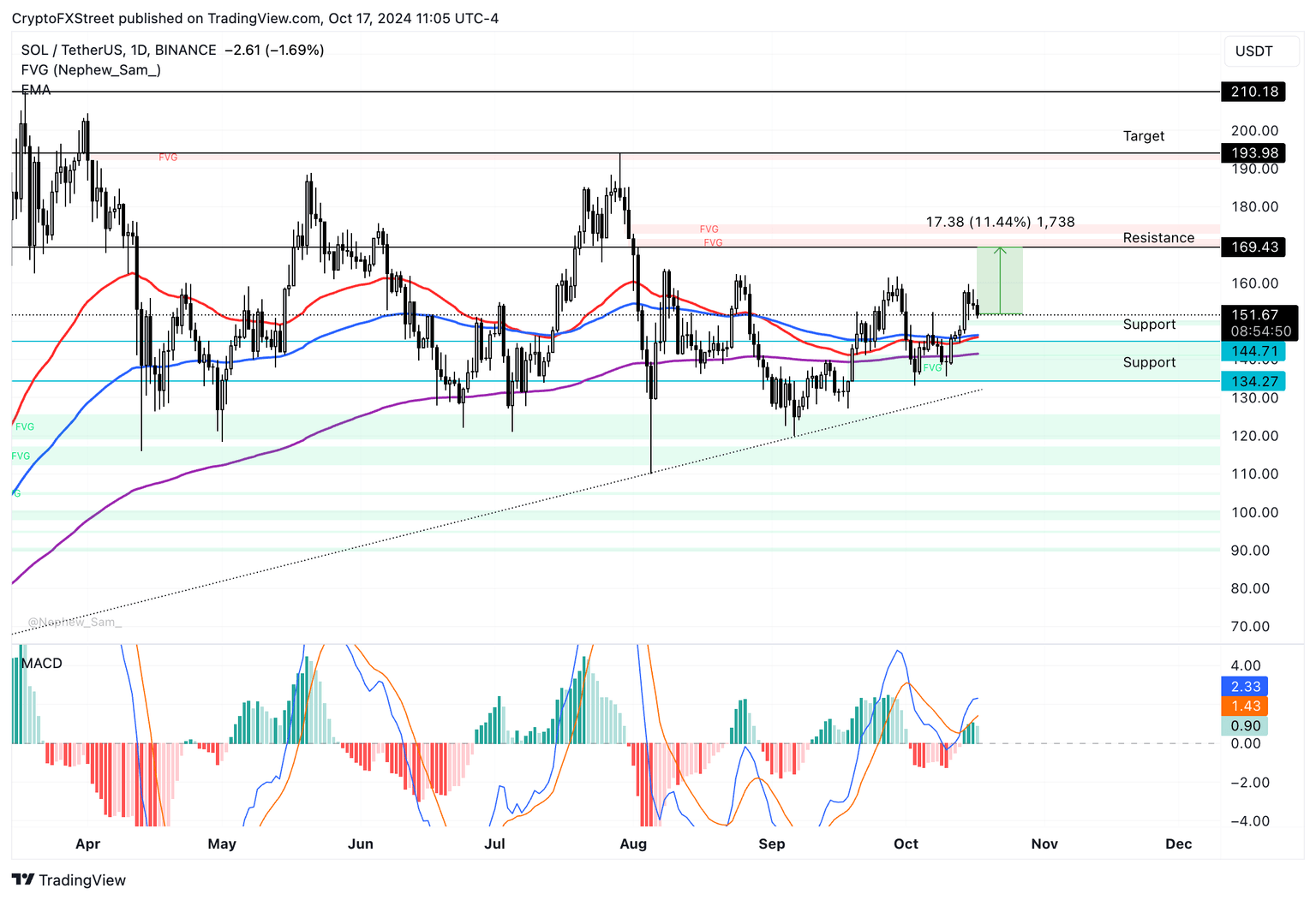Click the cyan 134.27 support price label
The width and height of the screenshot is (1316, 900).
coord(1253,382)
